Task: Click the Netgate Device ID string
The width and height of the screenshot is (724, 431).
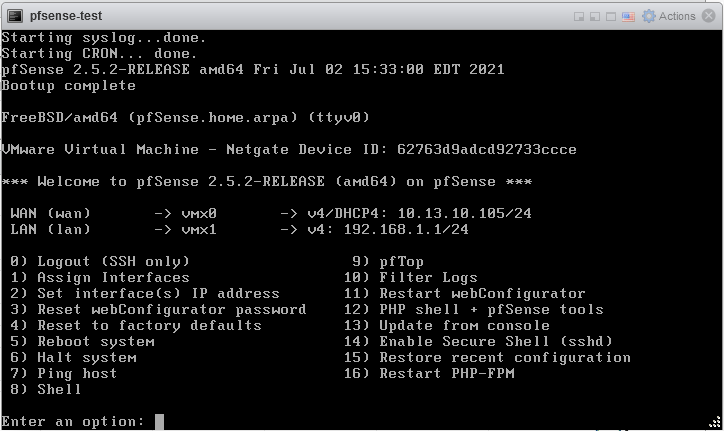Action: 487,149
